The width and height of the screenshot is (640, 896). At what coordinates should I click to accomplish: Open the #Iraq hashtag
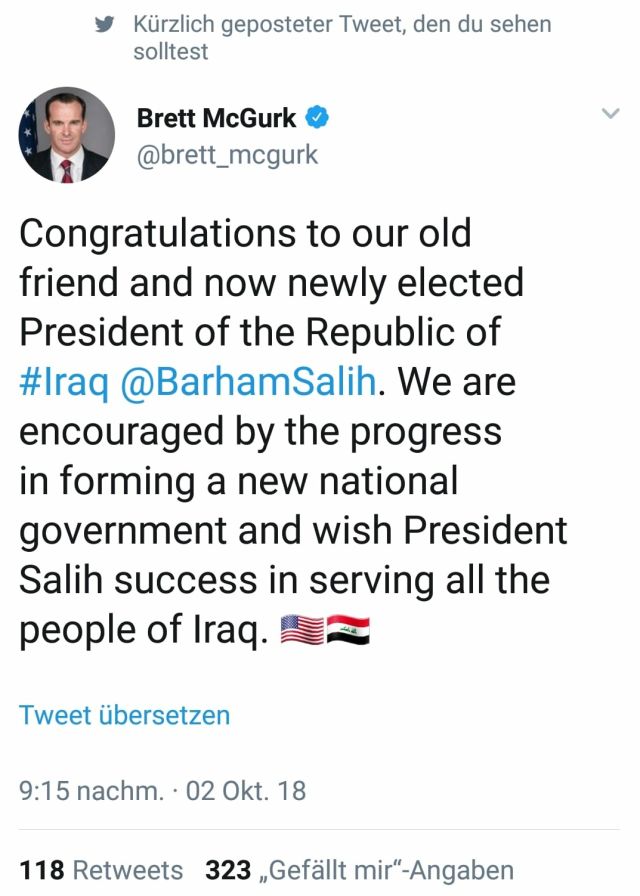(x=64, y=382)
